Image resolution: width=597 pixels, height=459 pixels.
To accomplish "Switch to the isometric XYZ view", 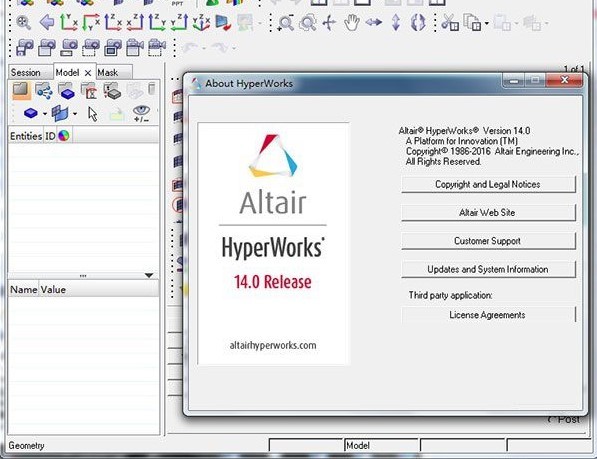I will click(201, 22).
